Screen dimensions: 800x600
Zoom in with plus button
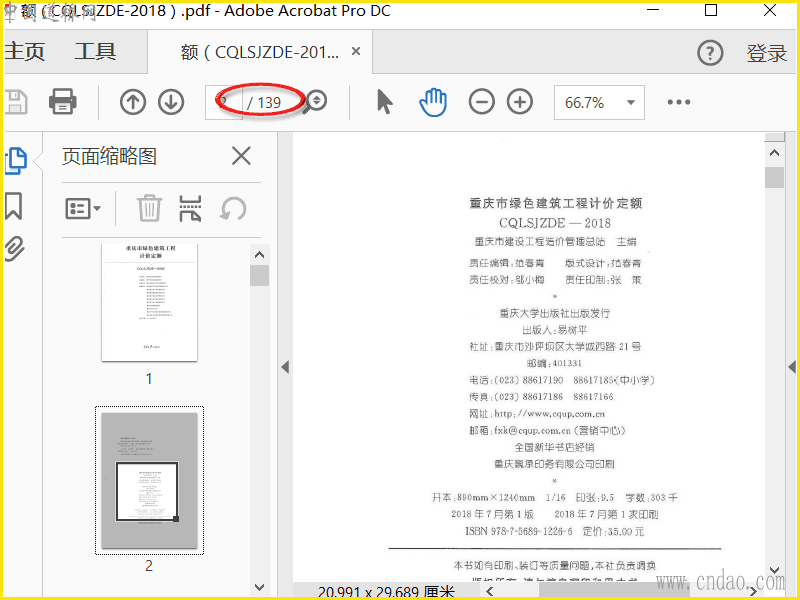pos(520,102)
